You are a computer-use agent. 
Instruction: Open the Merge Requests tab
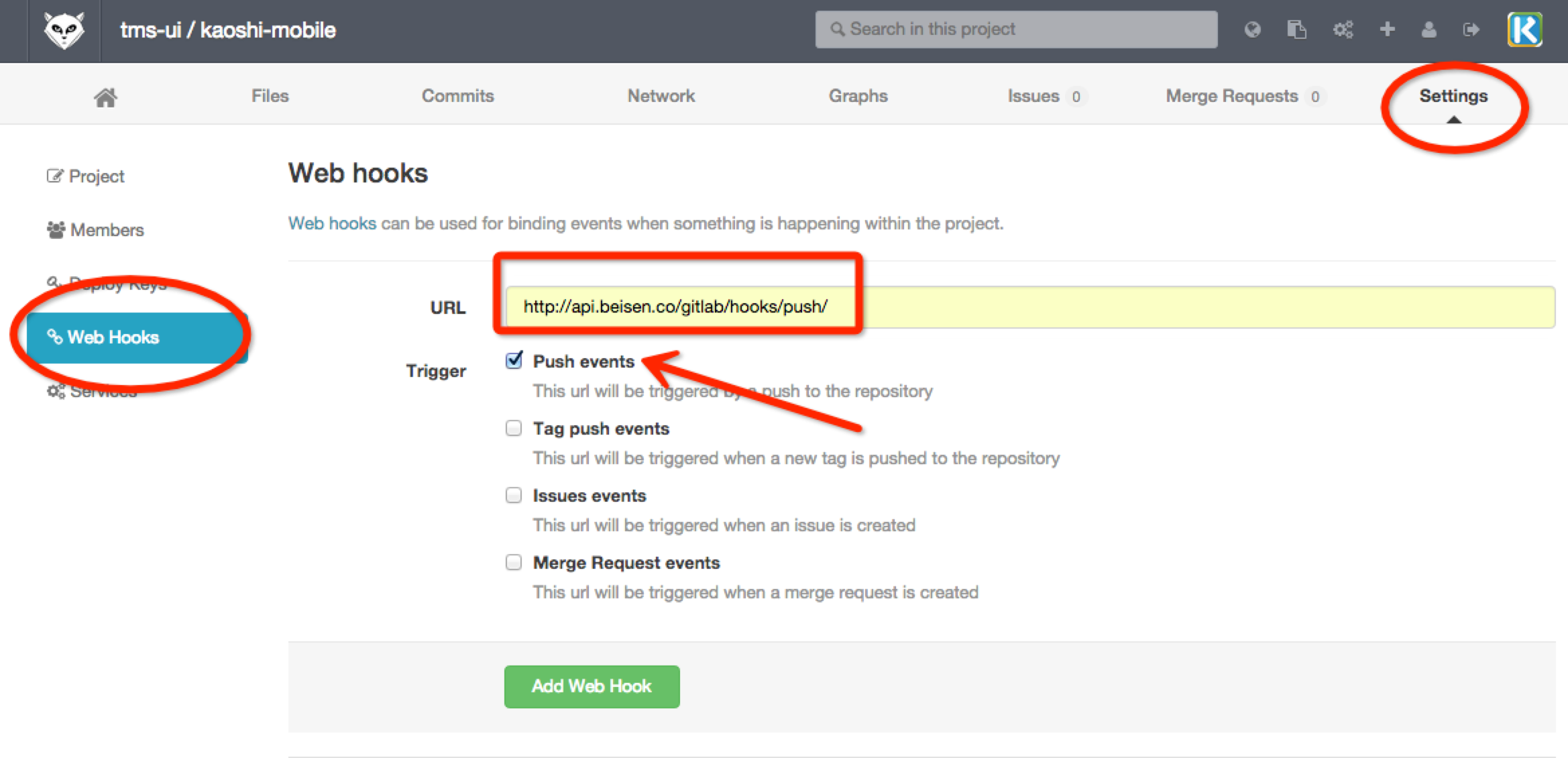click(x=1232, y=96)
